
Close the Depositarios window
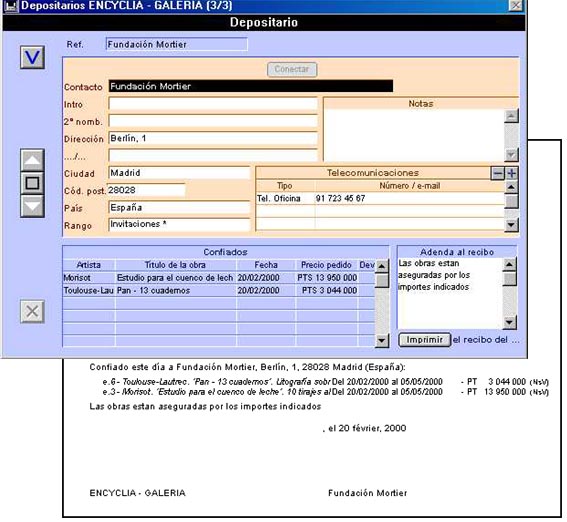click(x=516, y=5)
